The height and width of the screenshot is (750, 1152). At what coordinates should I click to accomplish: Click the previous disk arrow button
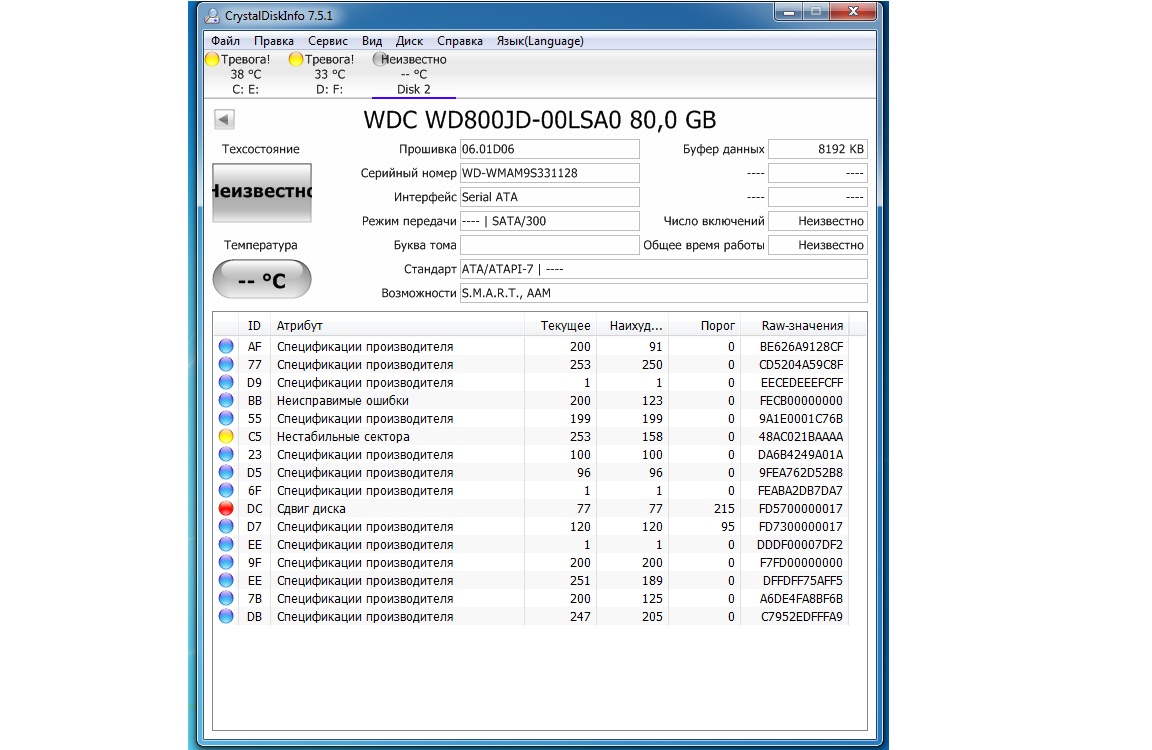pos(225,119)
